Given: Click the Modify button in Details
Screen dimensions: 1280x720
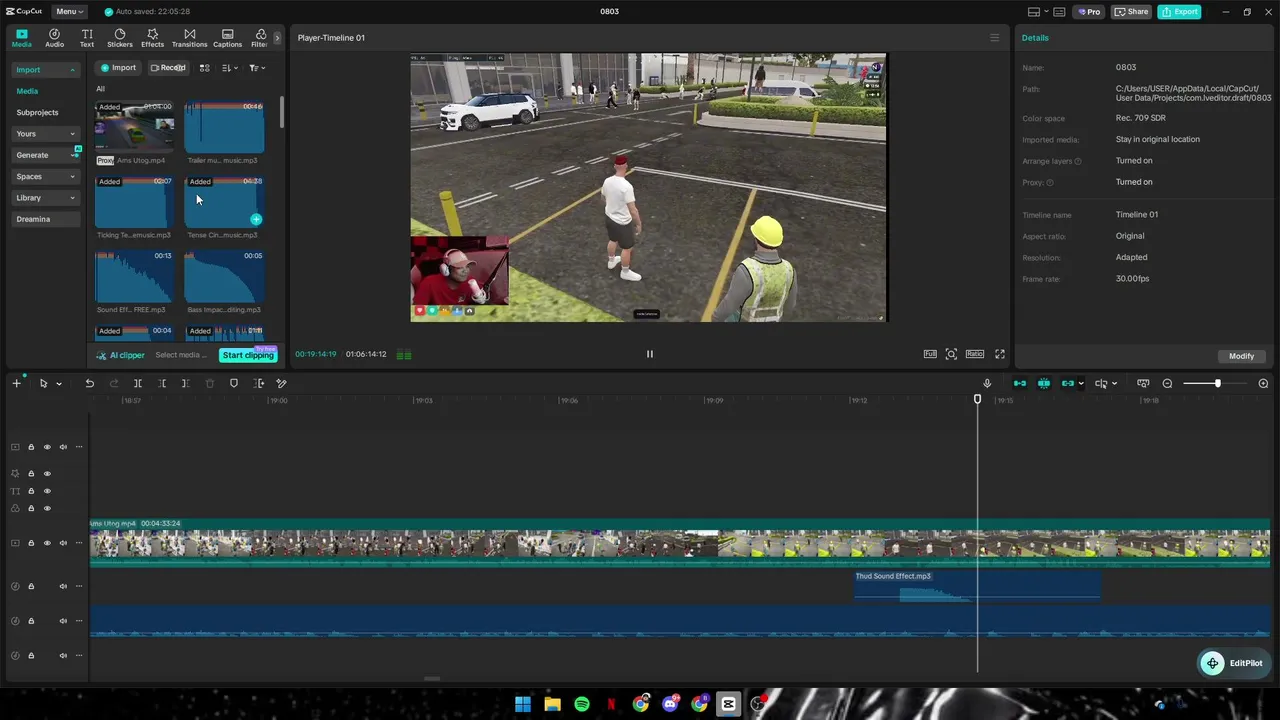Looking at the screenshot, I should click(x=1241, y=356).
